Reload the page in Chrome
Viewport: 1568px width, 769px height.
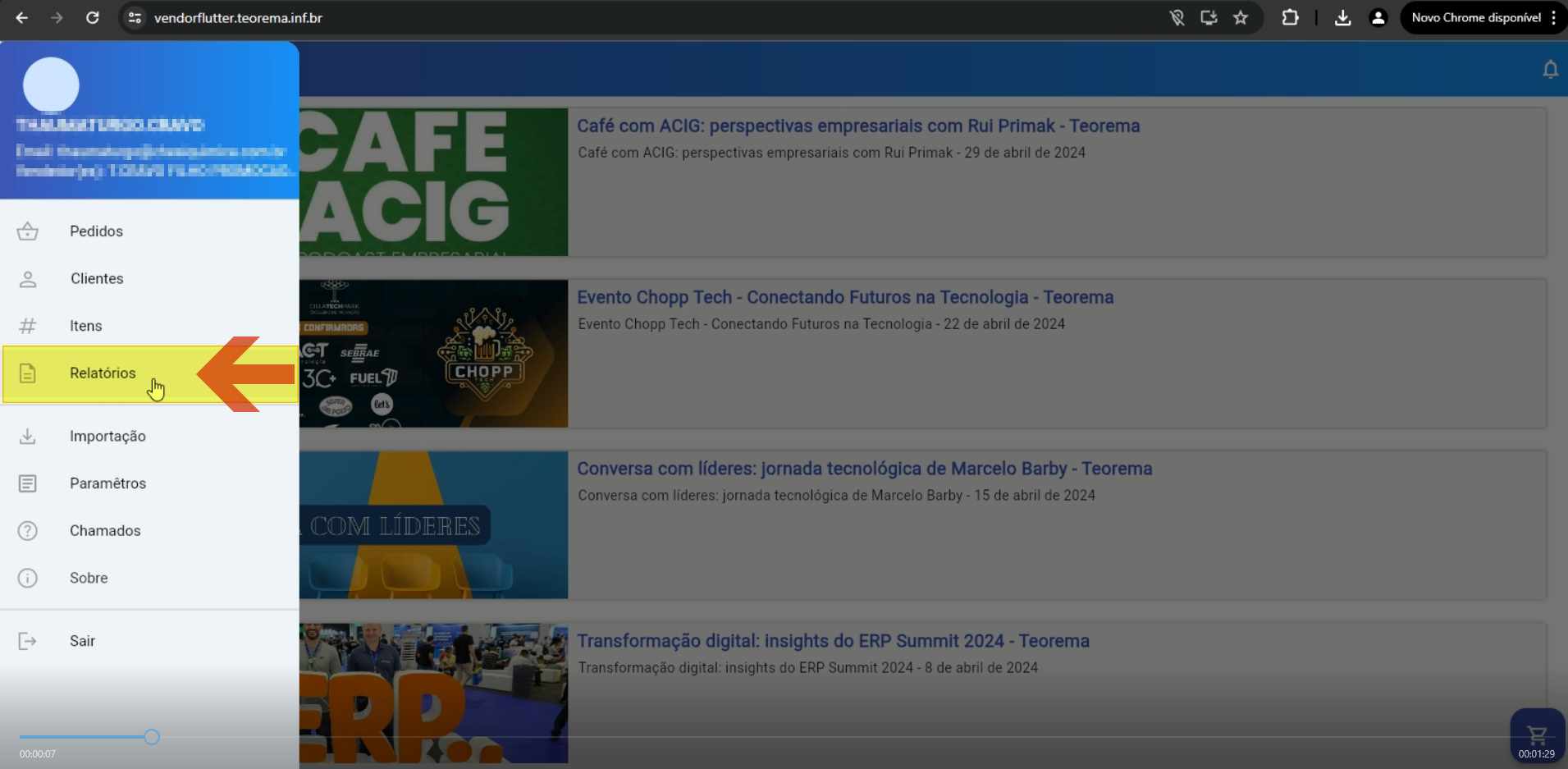(93, 17)
